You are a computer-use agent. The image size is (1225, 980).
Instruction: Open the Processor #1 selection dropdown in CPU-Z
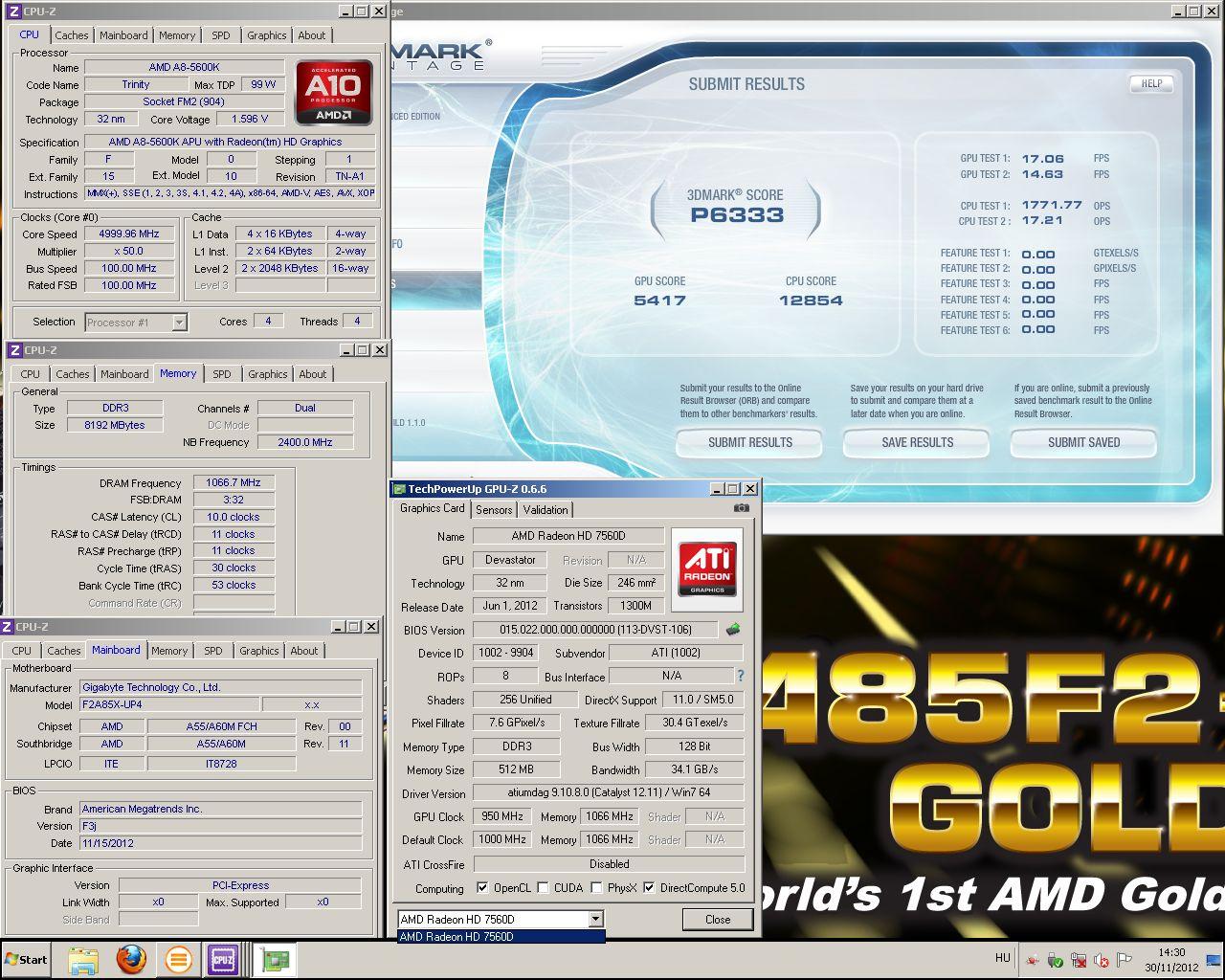179,323
